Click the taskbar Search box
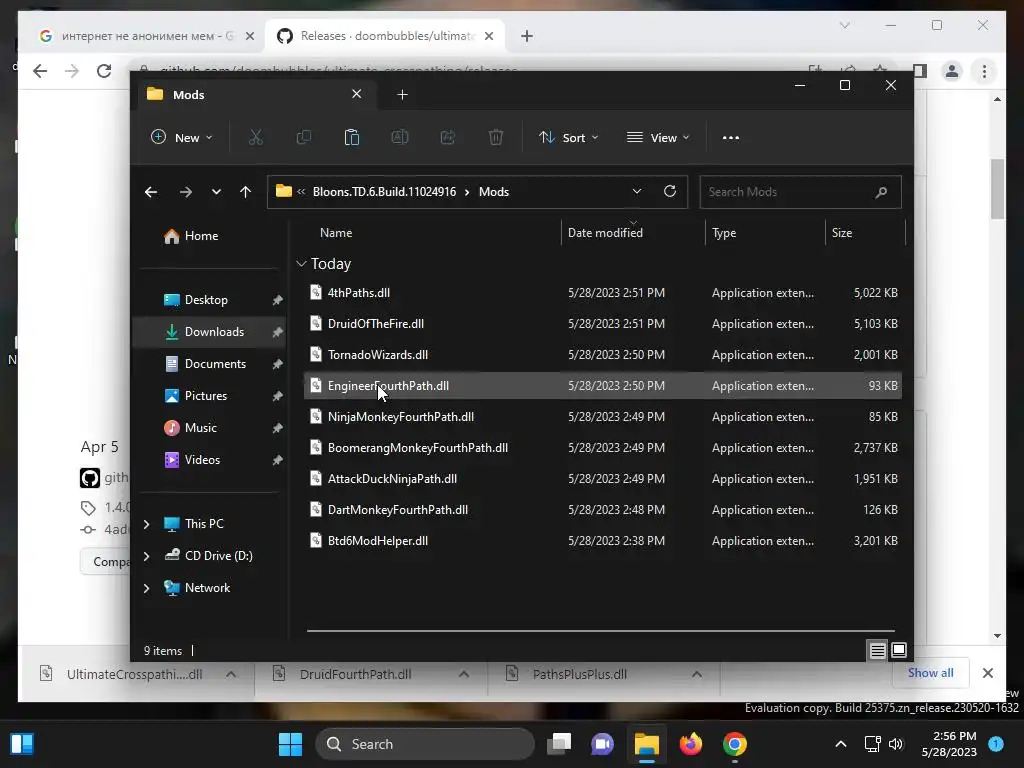 [x=425, y=744]
